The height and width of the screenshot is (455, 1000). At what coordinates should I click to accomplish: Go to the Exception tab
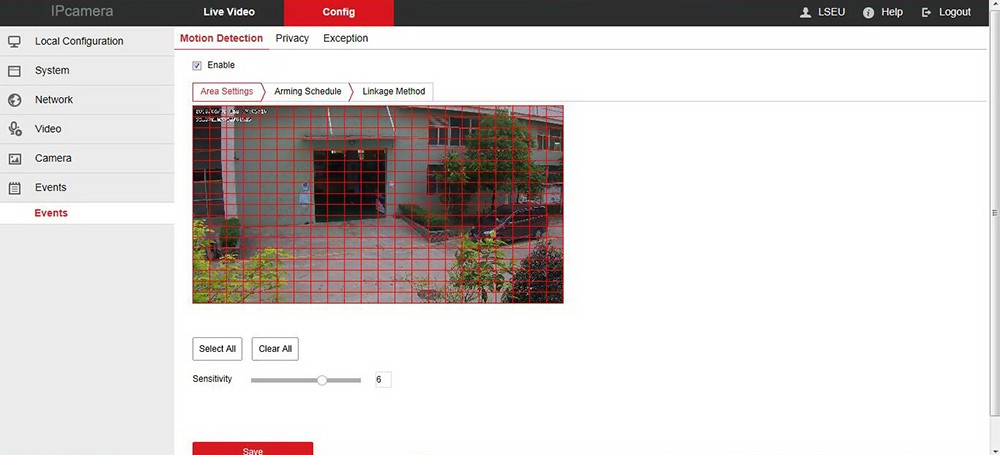(345, 38)
